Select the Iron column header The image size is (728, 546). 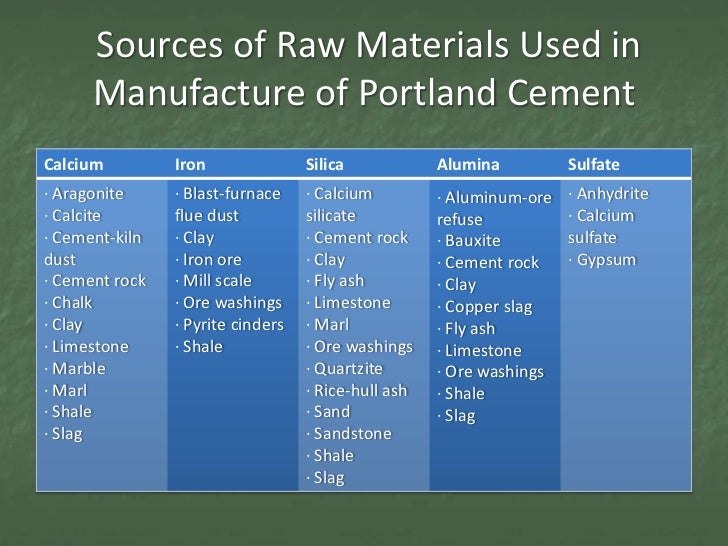pos(190,164)
